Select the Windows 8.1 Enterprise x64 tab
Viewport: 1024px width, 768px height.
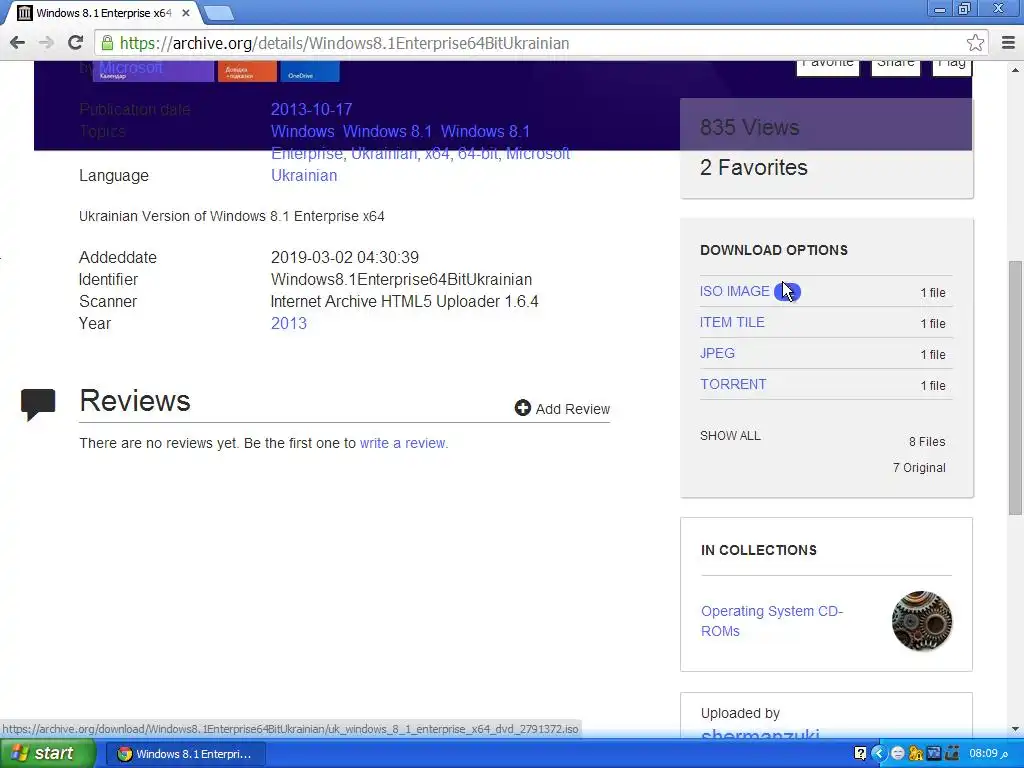pyautogui.click(x=103, y=12)
